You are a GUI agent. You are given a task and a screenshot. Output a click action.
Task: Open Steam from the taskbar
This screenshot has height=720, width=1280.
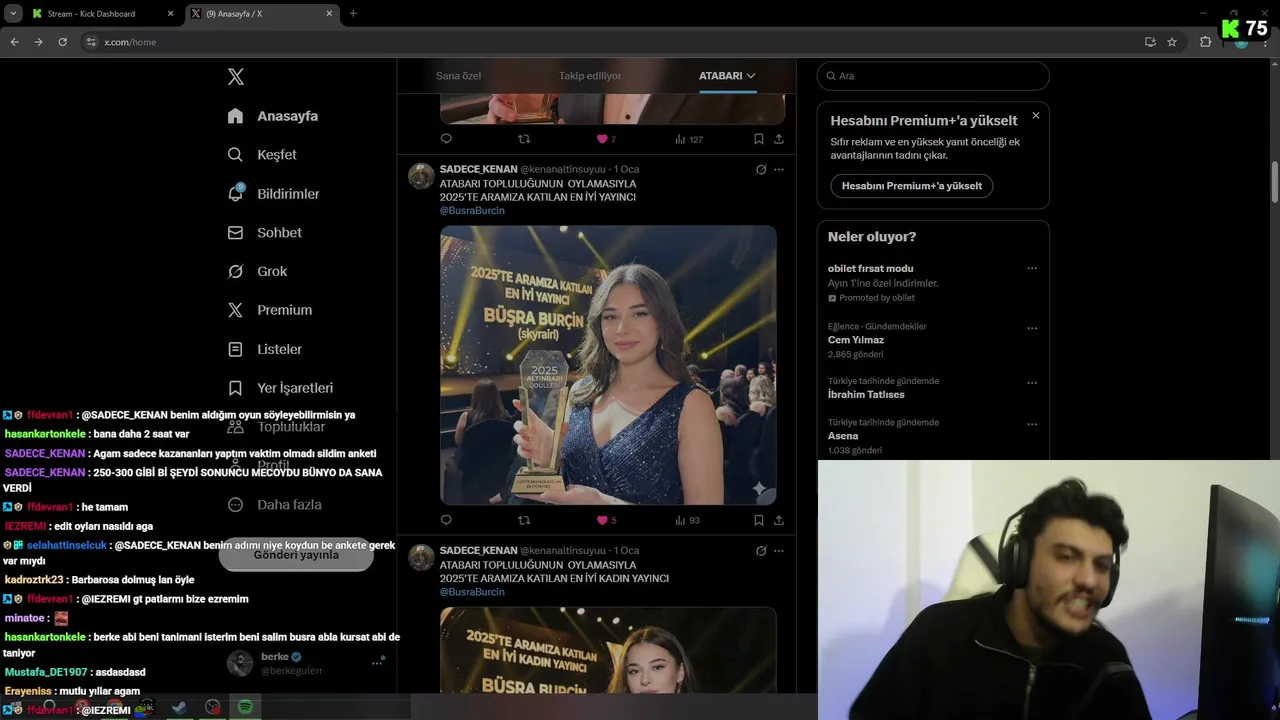click(179, 707)
